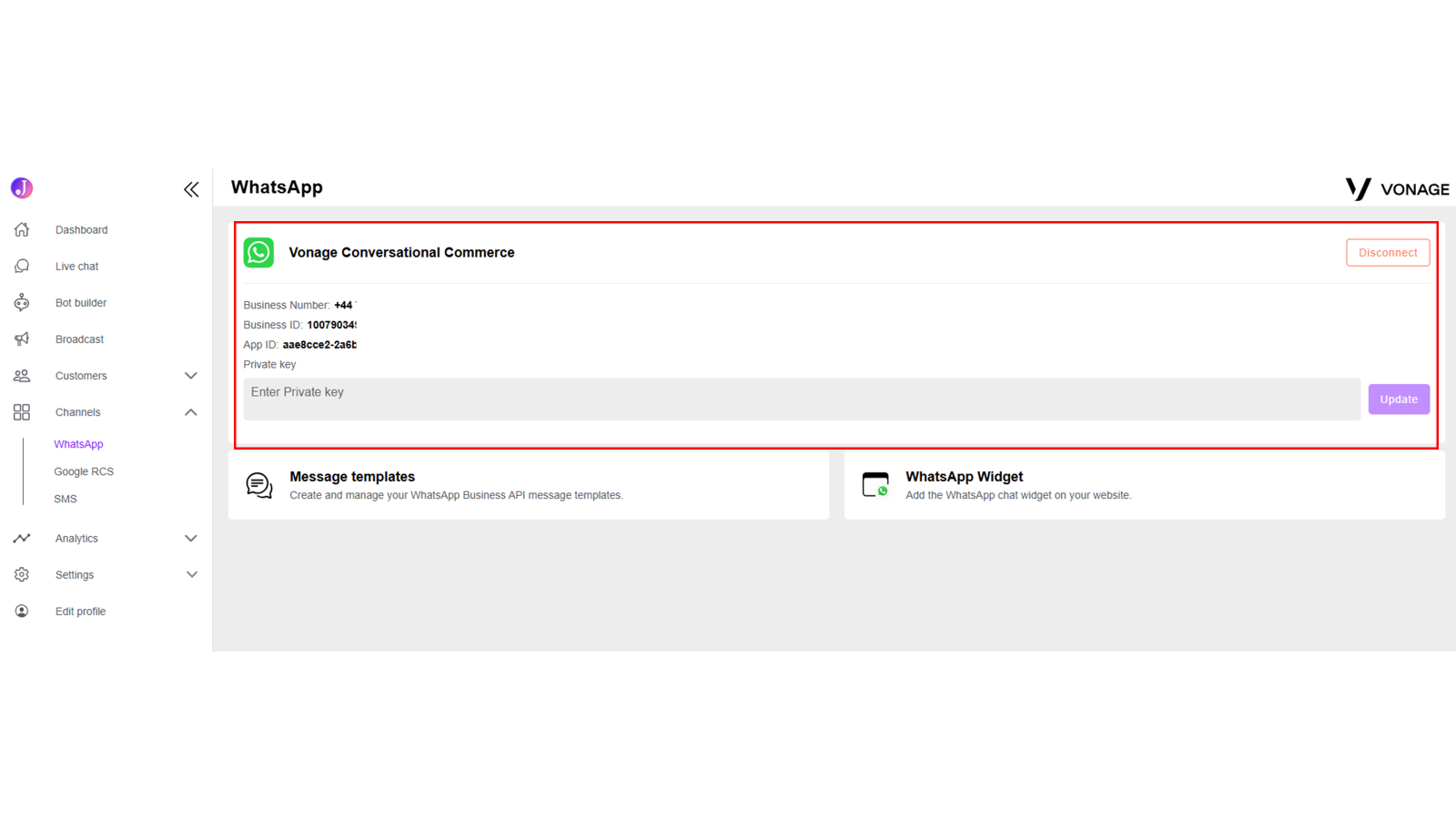Click the purple J profile logo
This screenshot has width=1456, height=819.
coord(22,187)
